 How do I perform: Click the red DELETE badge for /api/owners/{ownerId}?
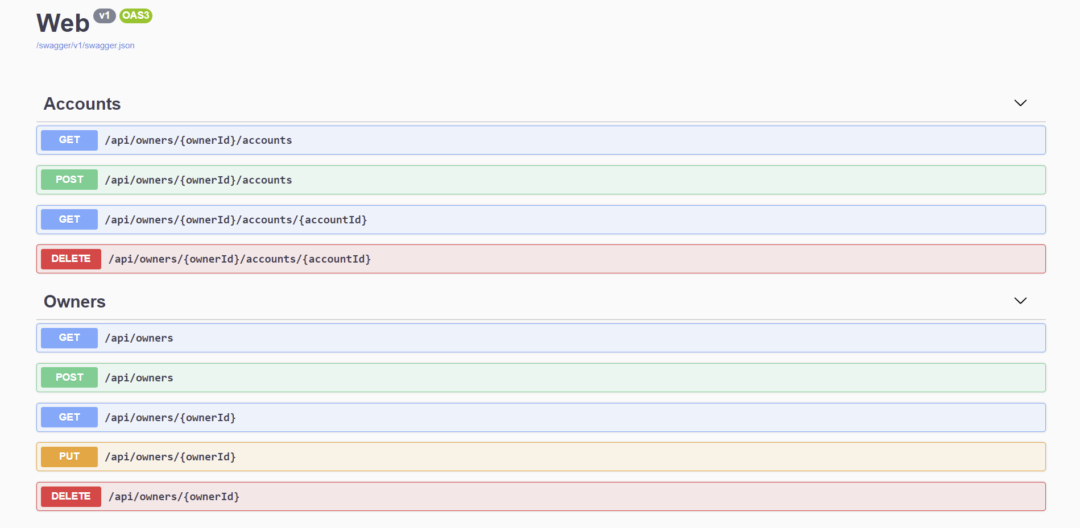pos(71,496)
